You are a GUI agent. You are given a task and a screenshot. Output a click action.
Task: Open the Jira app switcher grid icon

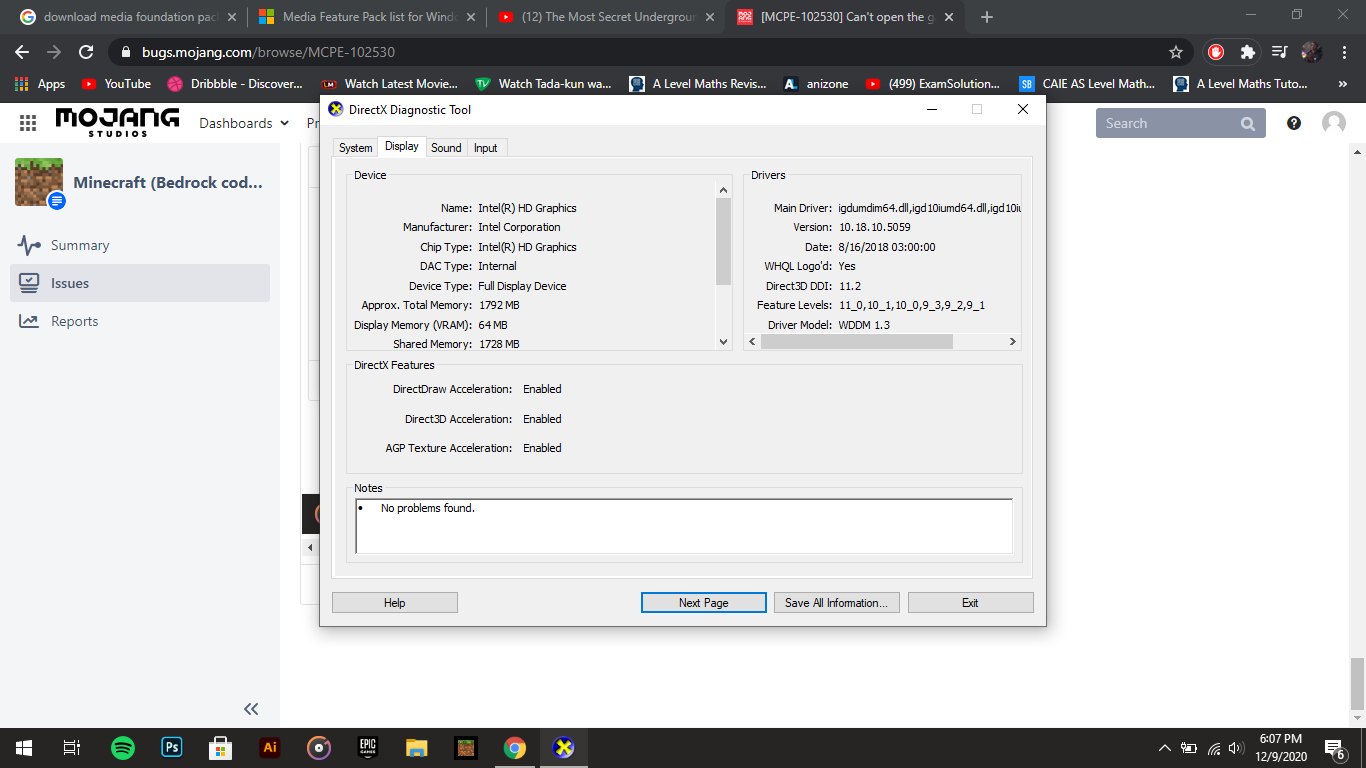[x=28, y=123]
